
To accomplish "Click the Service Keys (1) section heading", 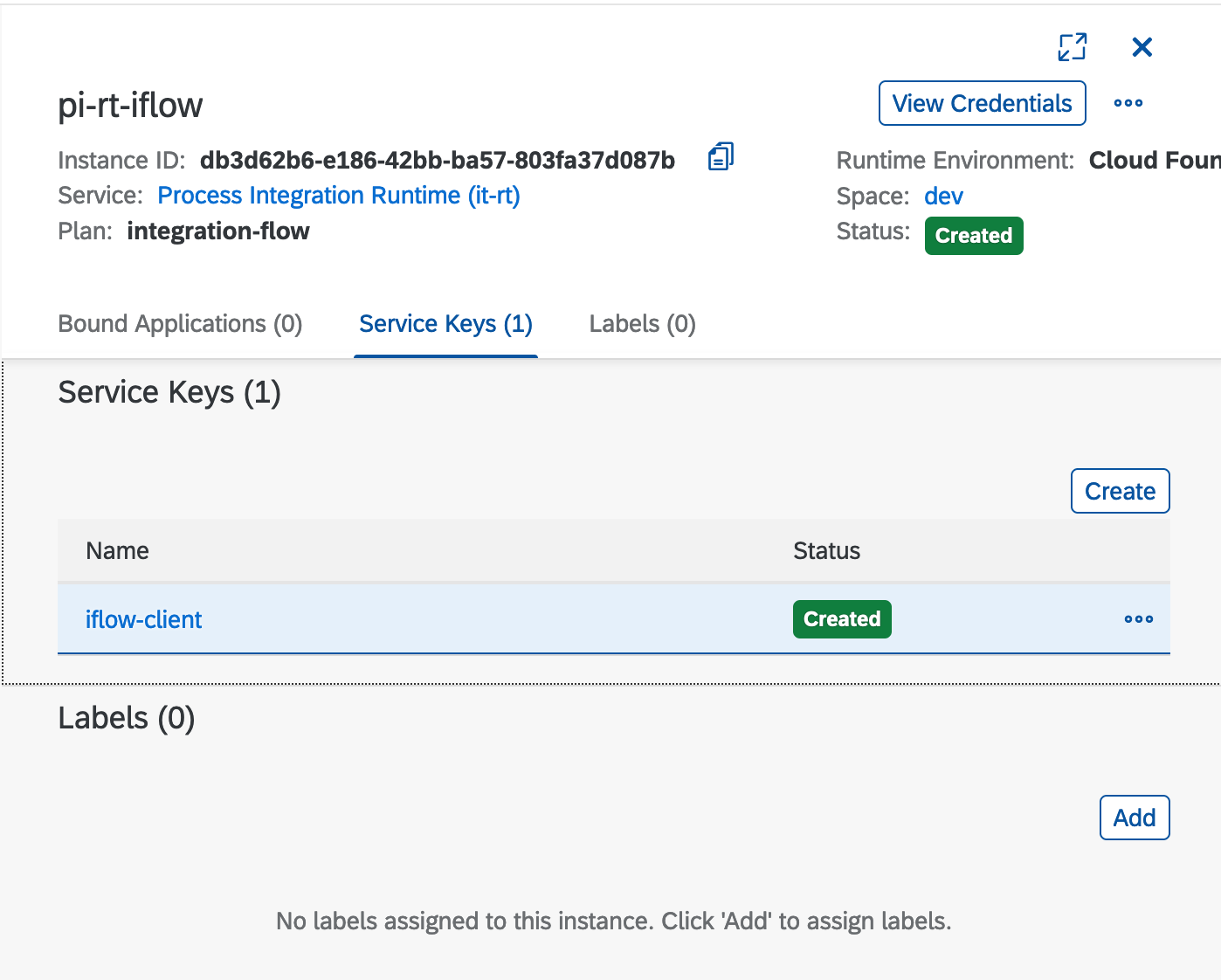I will point(169,392).
